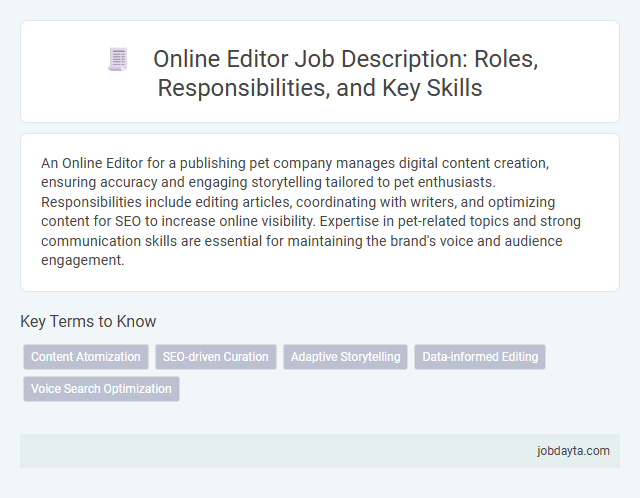This screenshot has height=498, width=640.
Task: Click the document scroll icon beside the title
Action: tap(118, 59)
